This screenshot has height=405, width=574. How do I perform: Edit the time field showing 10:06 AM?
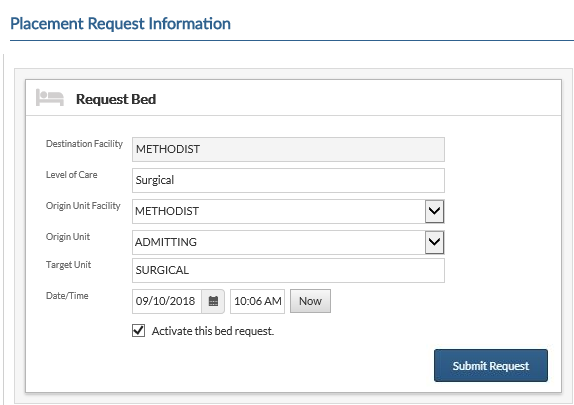(257, 301)
